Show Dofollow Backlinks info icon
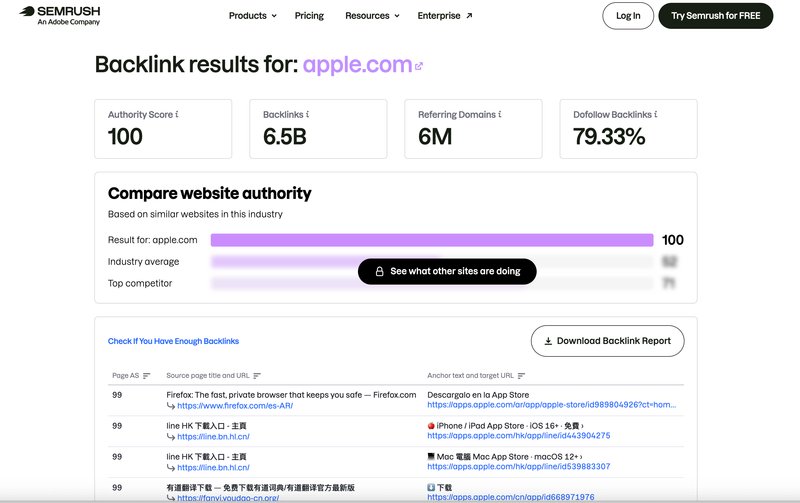800x503 pixels. click(x=656, y=114)
